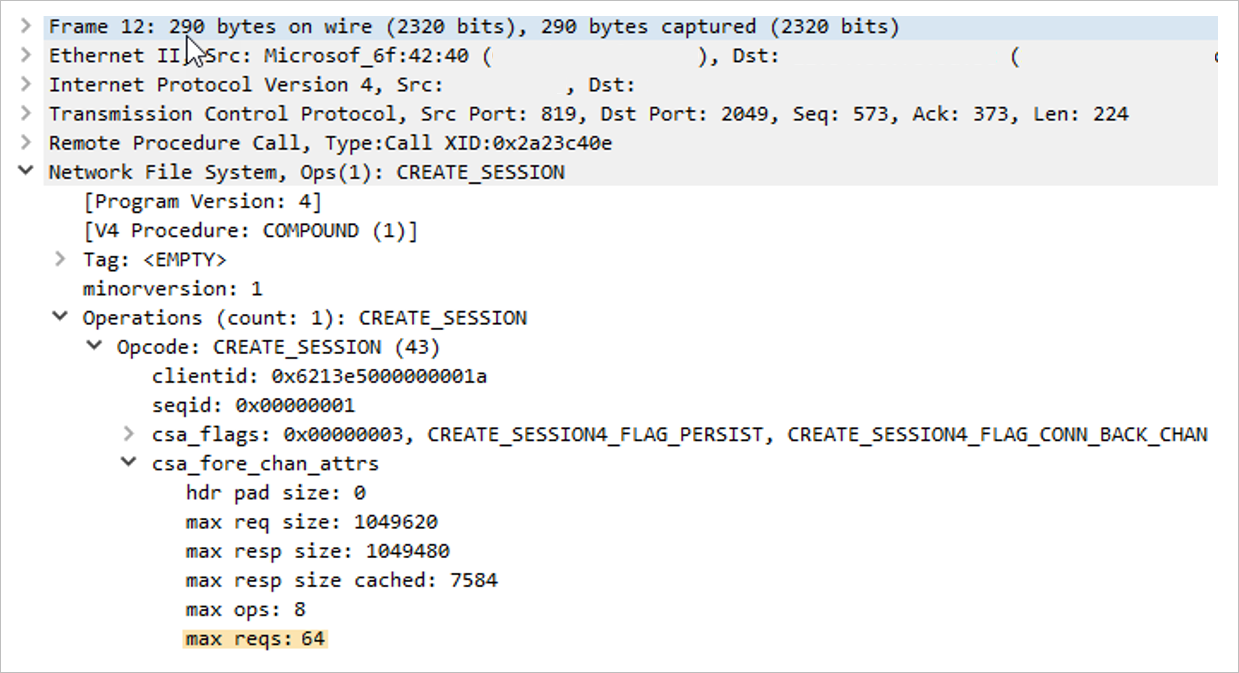Collapse the Network File System tree
Screen dimensions: 1239x673
24,171
